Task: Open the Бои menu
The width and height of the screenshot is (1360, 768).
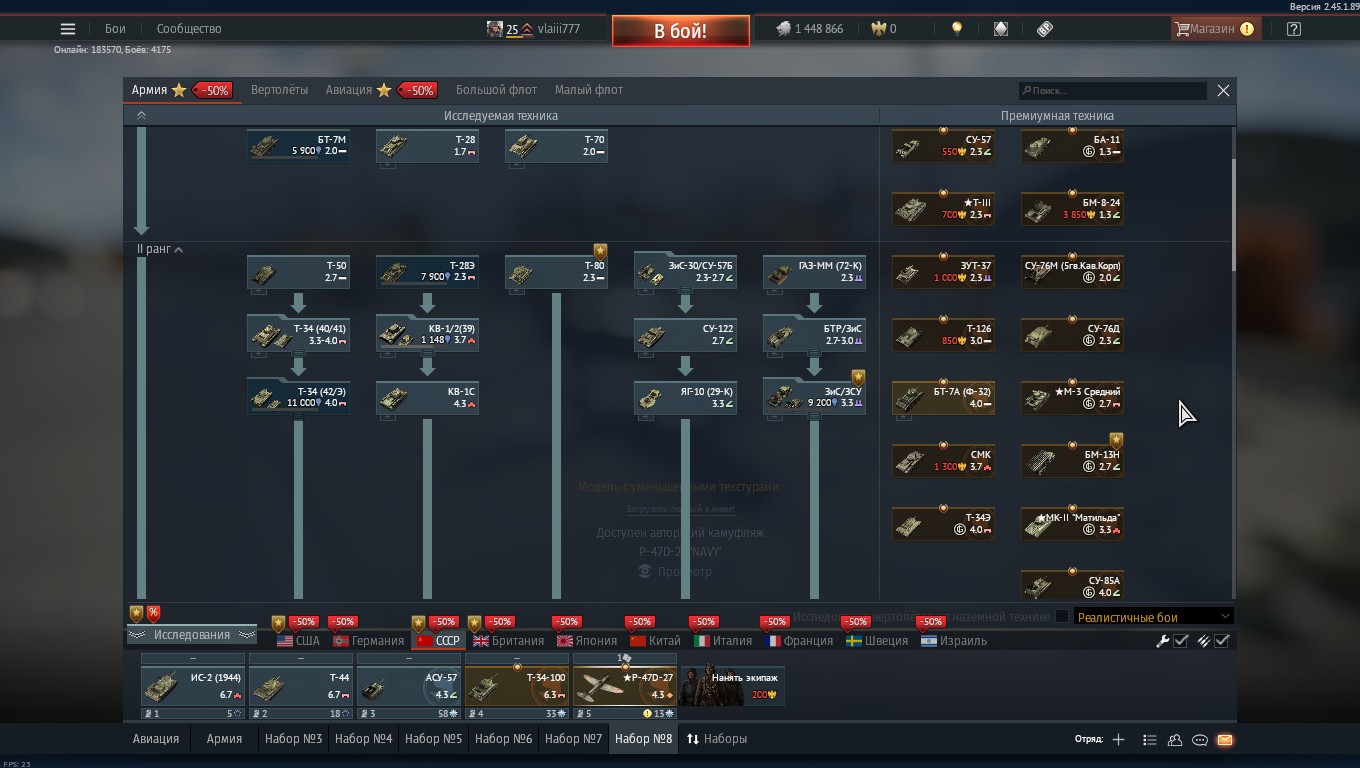Action: point(116,29)
